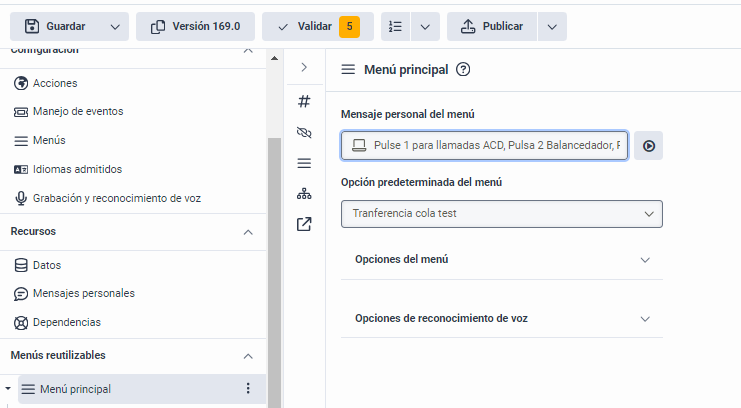This screenshot has width=741, height=408.
Task: Play the menu prompt audio
Action: point(649,146)
